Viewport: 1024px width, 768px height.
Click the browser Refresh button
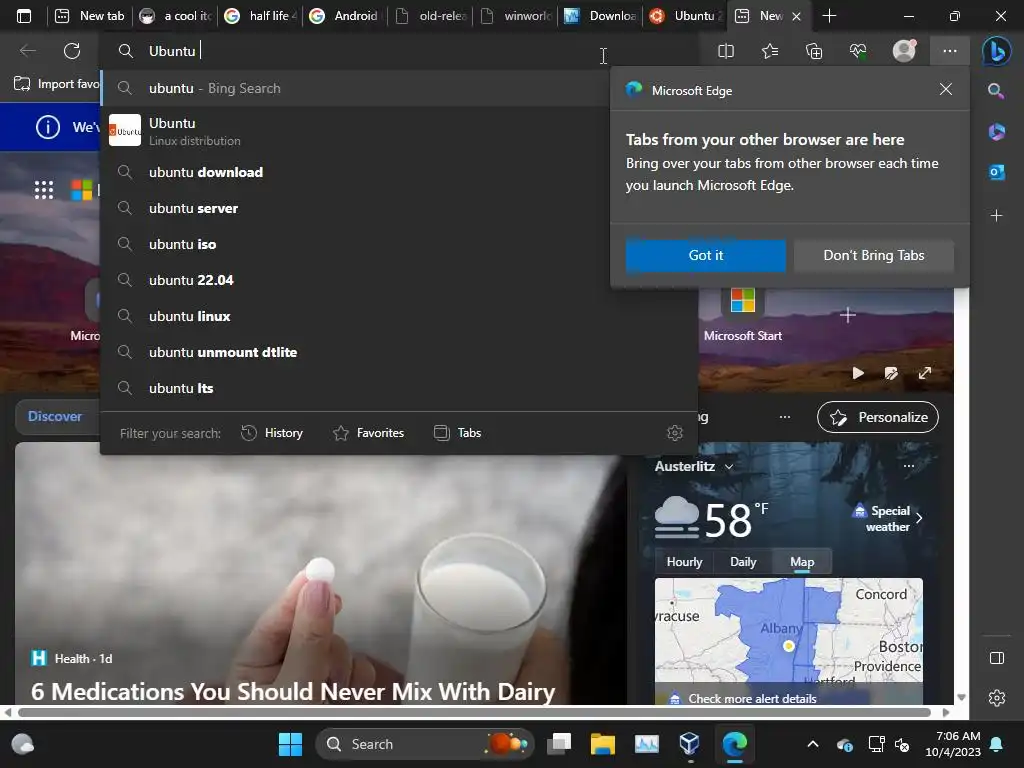tap(72, 51)
